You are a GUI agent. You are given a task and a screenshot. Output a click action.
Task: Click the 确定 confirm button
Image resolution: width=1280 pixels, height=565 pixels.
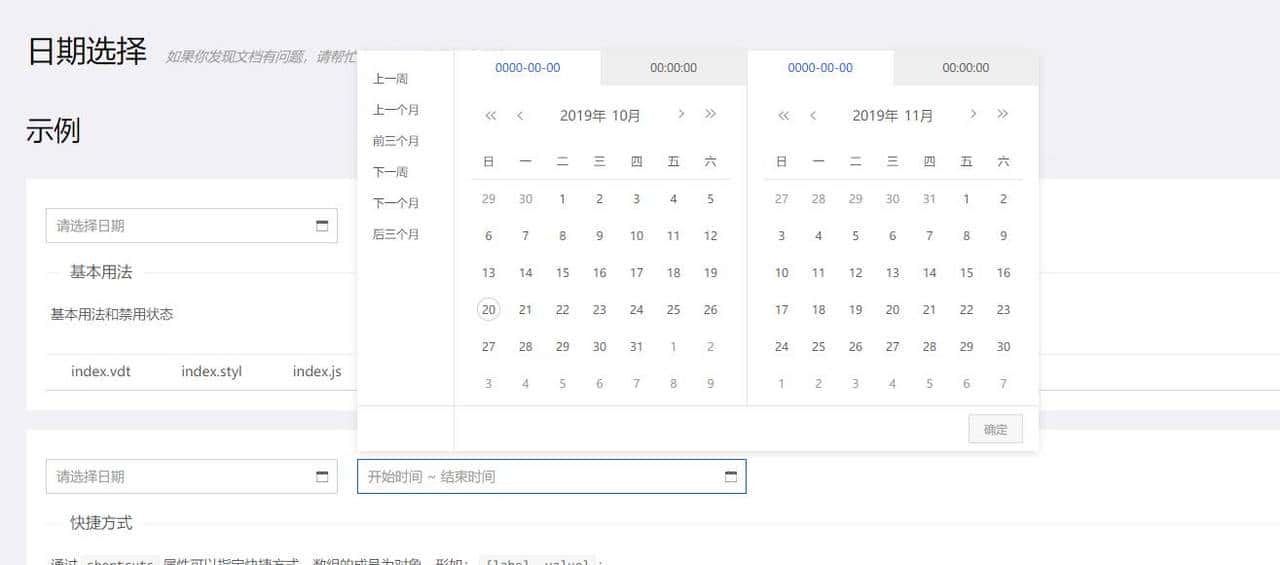996,429
